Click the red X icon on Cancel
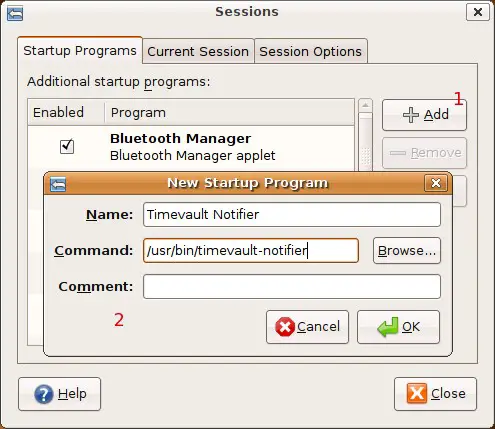Image resolution: width=495 pixels, height=429 pixels. coord(285,327)
